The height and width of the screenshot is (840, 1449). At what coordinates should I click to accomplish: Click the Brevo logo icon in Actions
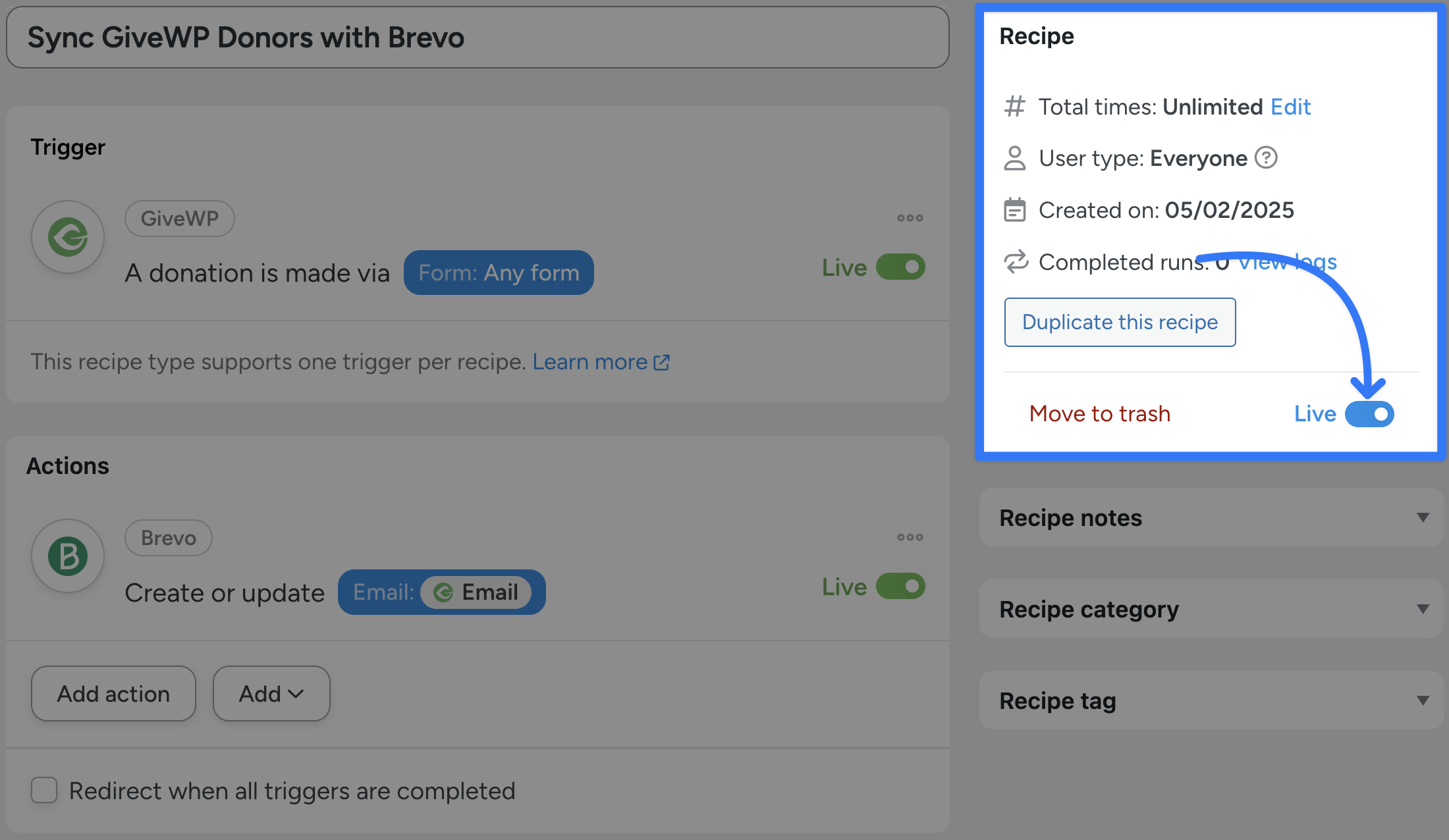(68, 556)
